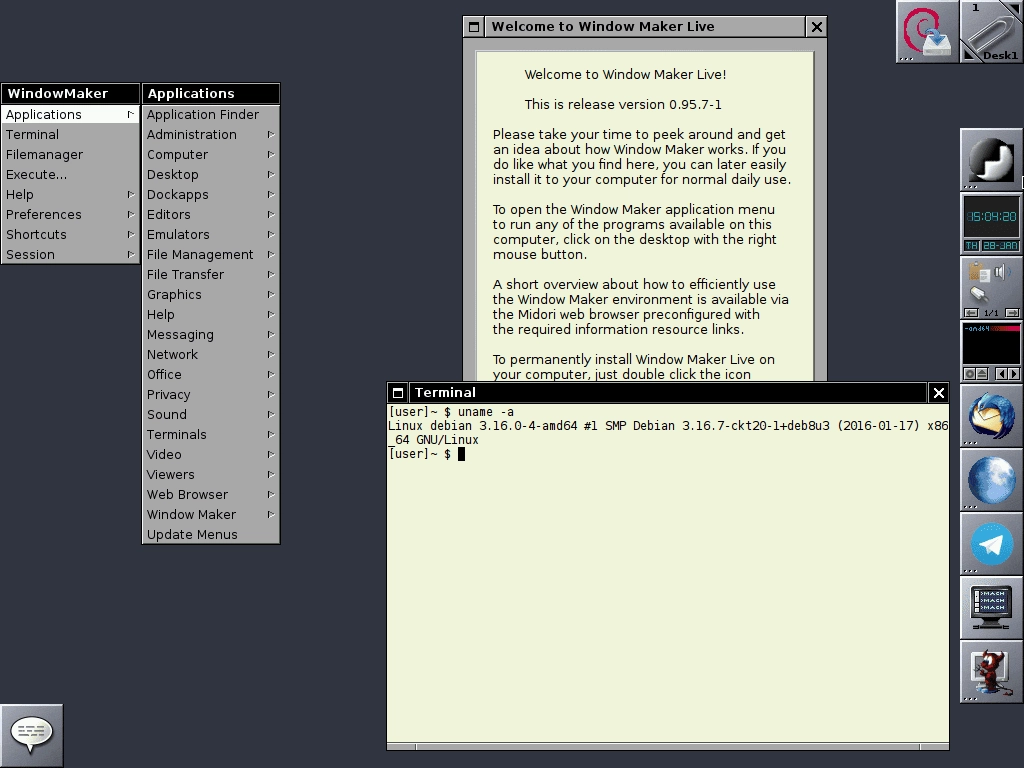Open the Debian installer dock icon
The image size is (1024, 768).
pos(927,31)
